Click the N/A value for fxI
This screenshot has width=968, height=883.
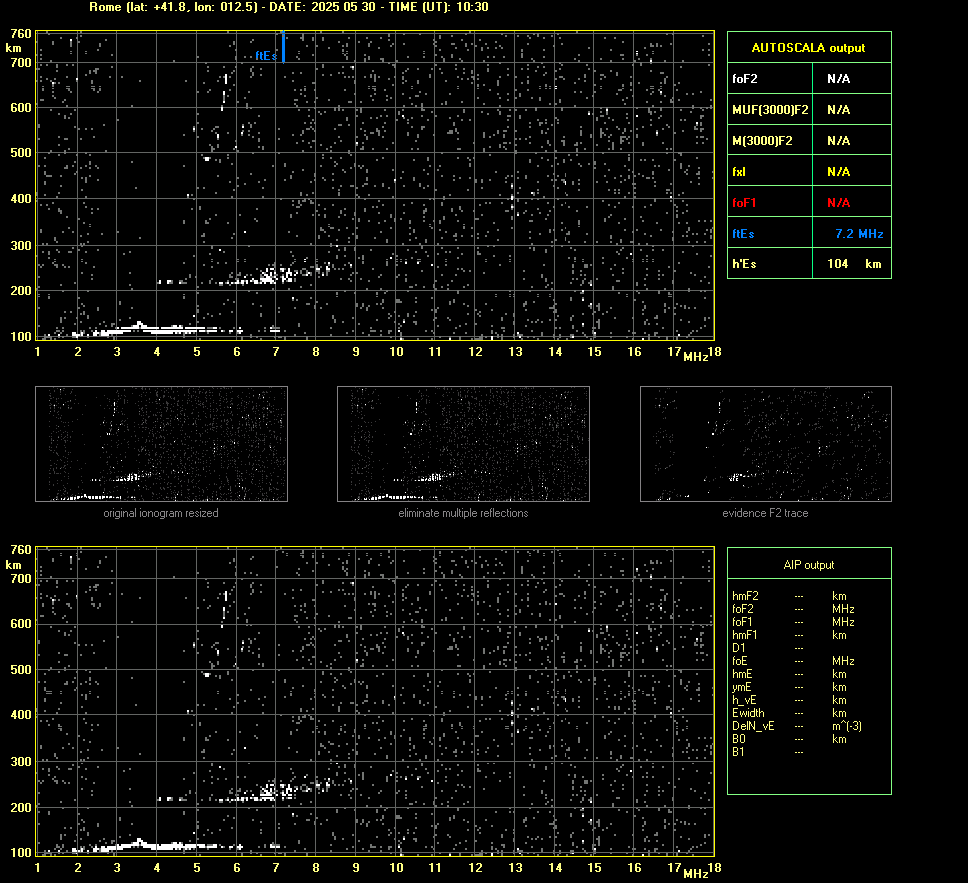[838, 172]
